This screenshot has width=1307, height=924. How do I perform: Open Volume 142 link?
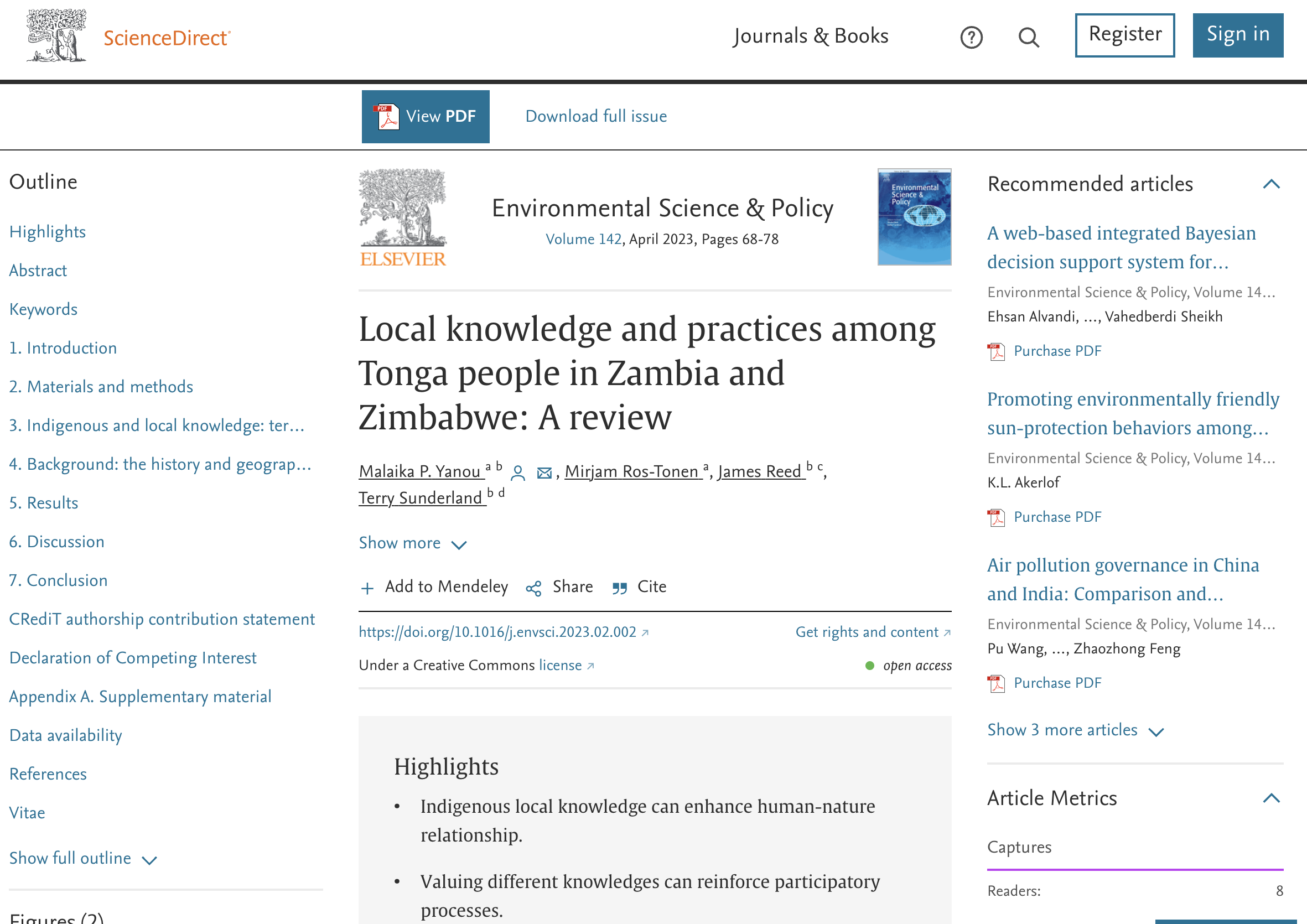coord(583,239)
